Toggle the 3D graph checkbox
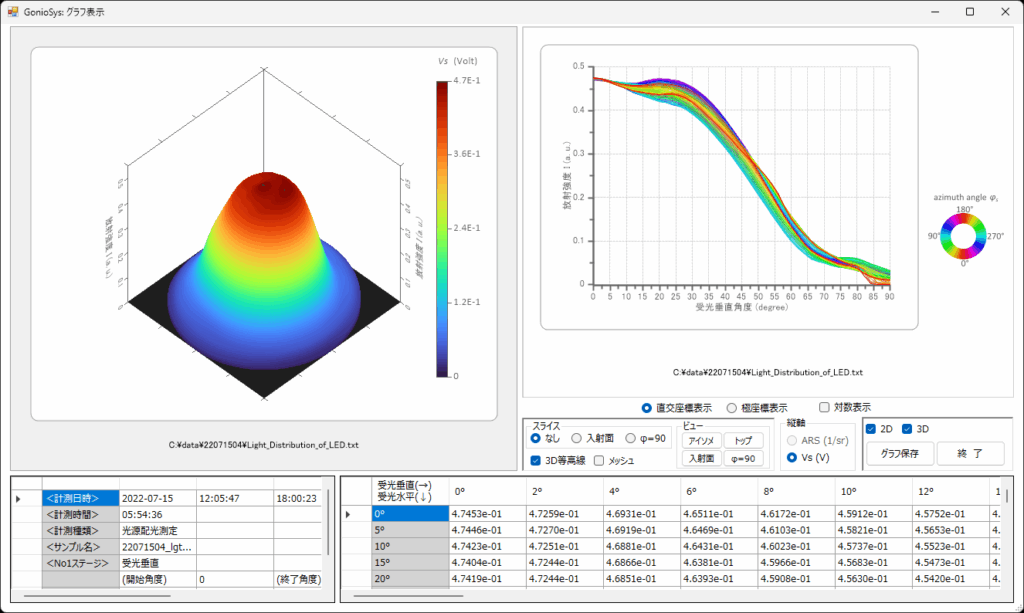Image resolution: width=1024 pixels, height=613 pixels. pyautogui.click(x=907, y=429)
